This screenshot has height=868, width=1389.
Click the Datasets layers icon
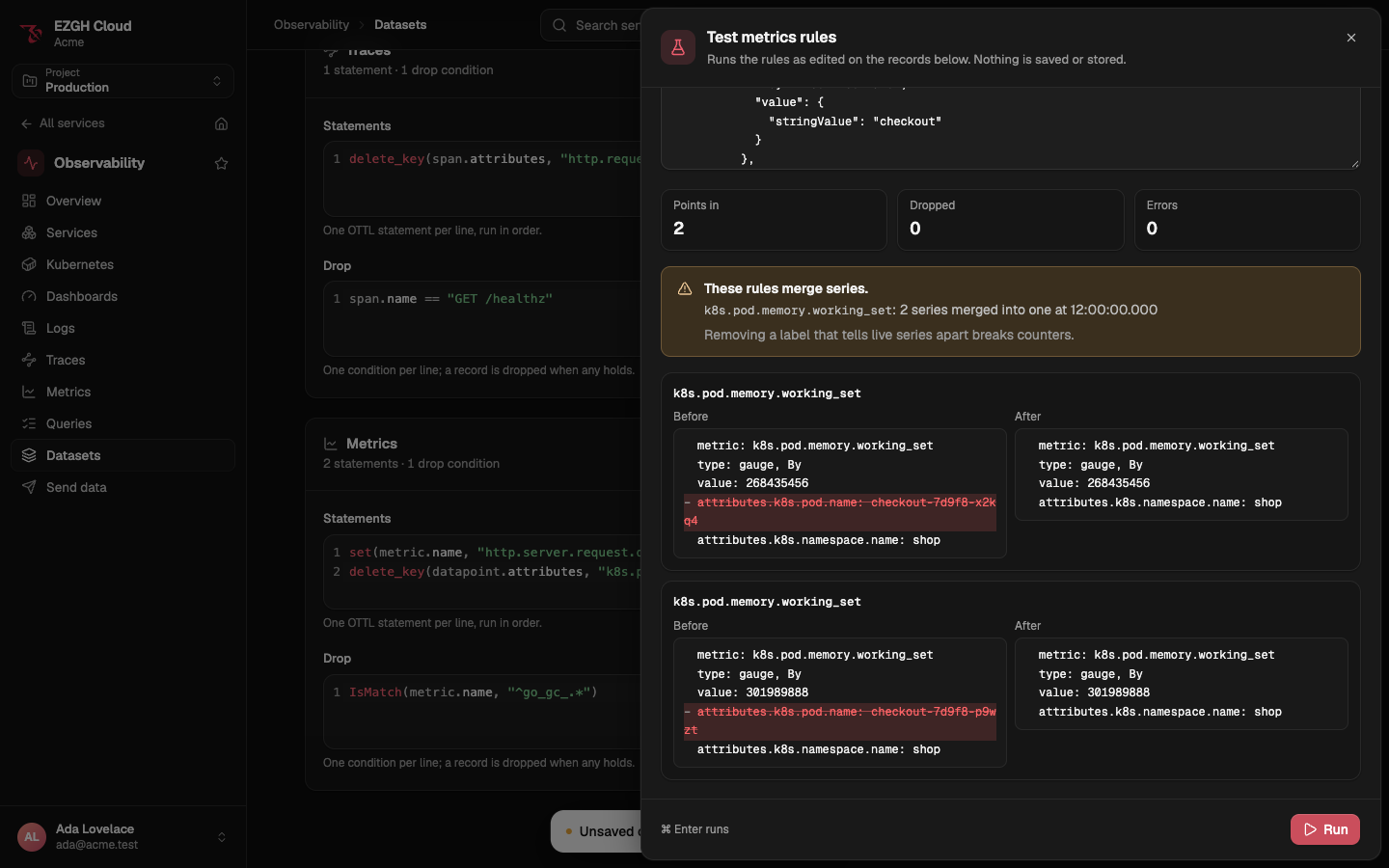click(29, 455)
